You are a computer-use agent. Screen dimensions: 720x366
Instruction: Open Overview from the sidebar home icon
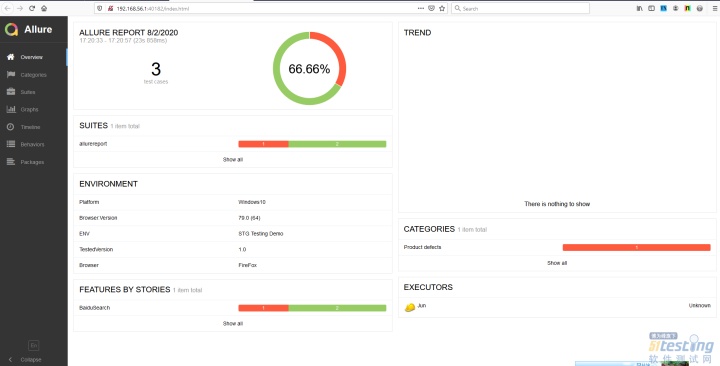coord(11,57)
